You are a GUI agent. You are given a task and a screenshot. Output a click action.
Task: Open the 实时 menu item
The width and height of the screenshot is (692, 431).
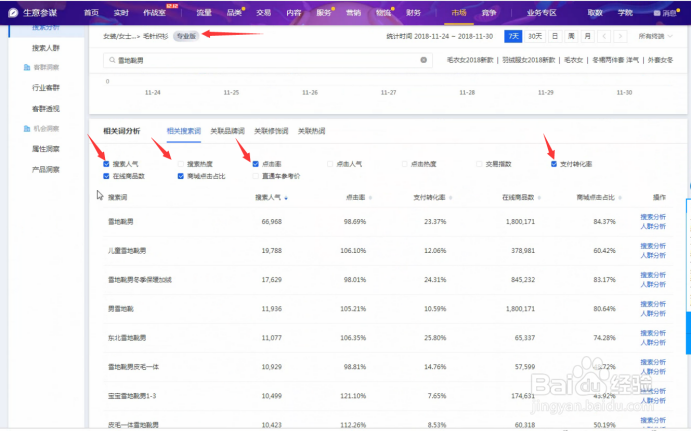click(x=121, y=13)
